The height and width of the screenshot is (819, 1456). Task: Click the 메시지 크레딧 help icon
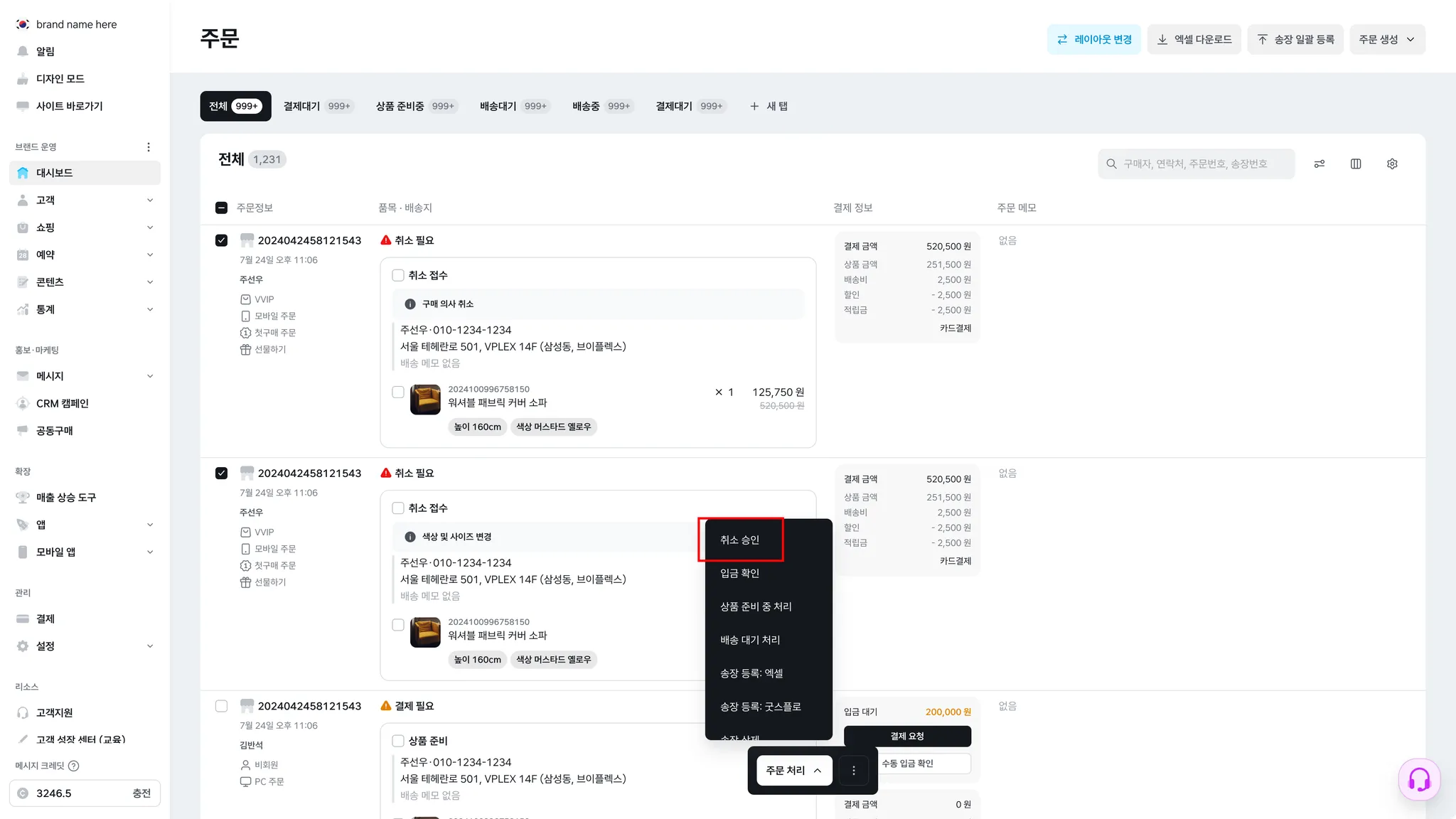point(74,766)
